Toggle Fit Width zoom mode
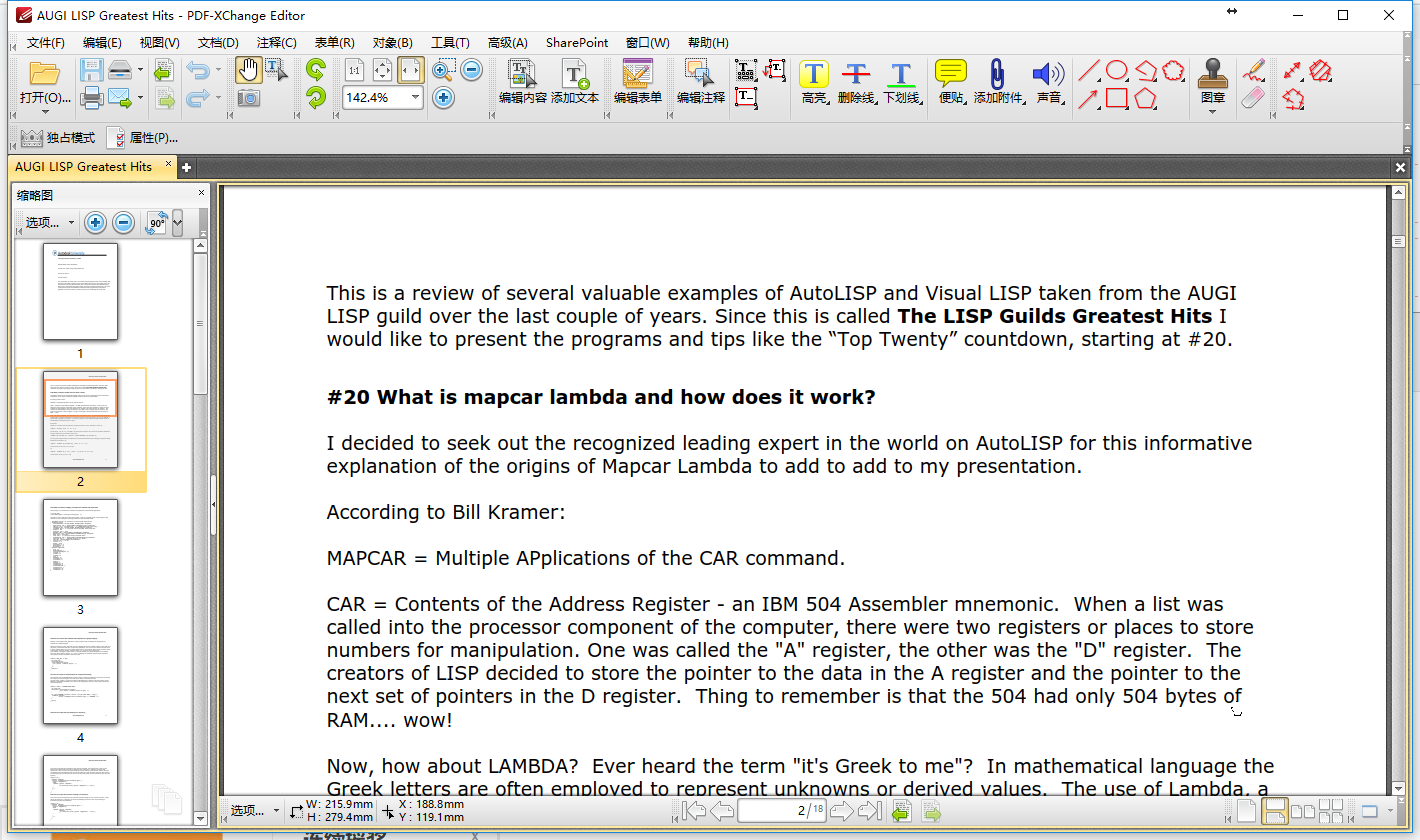 click(411, 70)
